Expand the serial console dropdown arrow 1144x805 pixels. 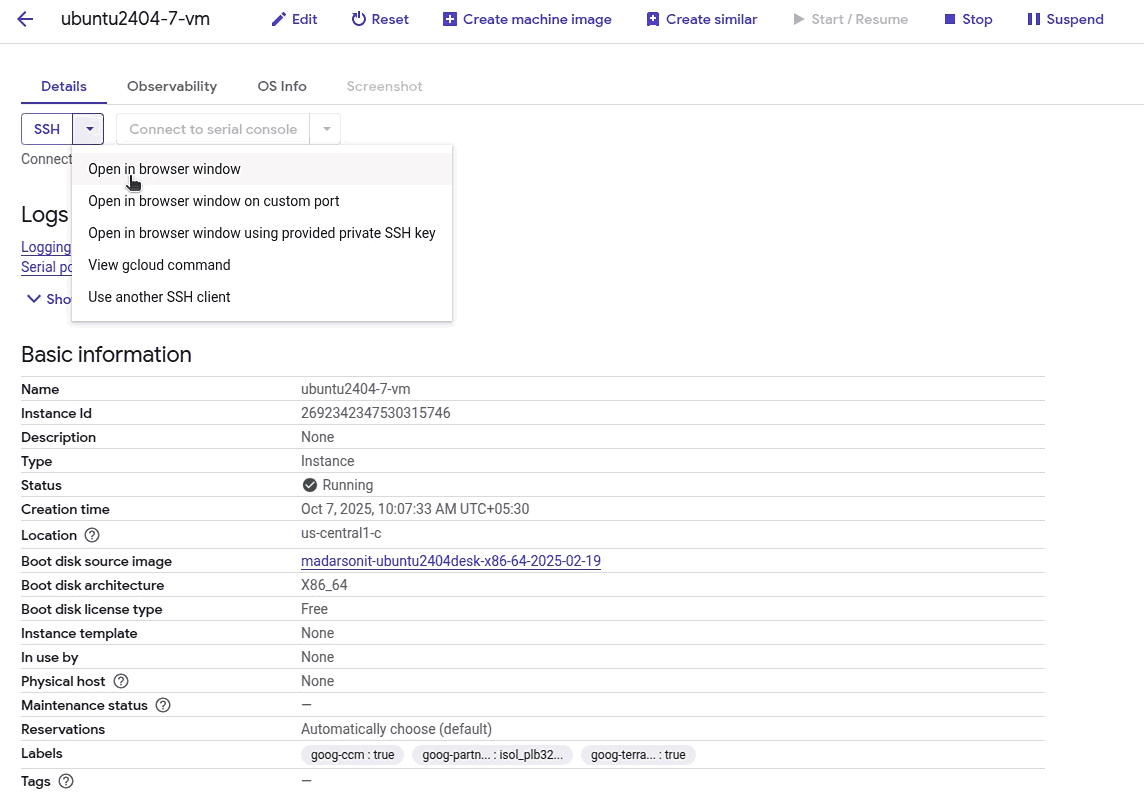tap(326, 129)
